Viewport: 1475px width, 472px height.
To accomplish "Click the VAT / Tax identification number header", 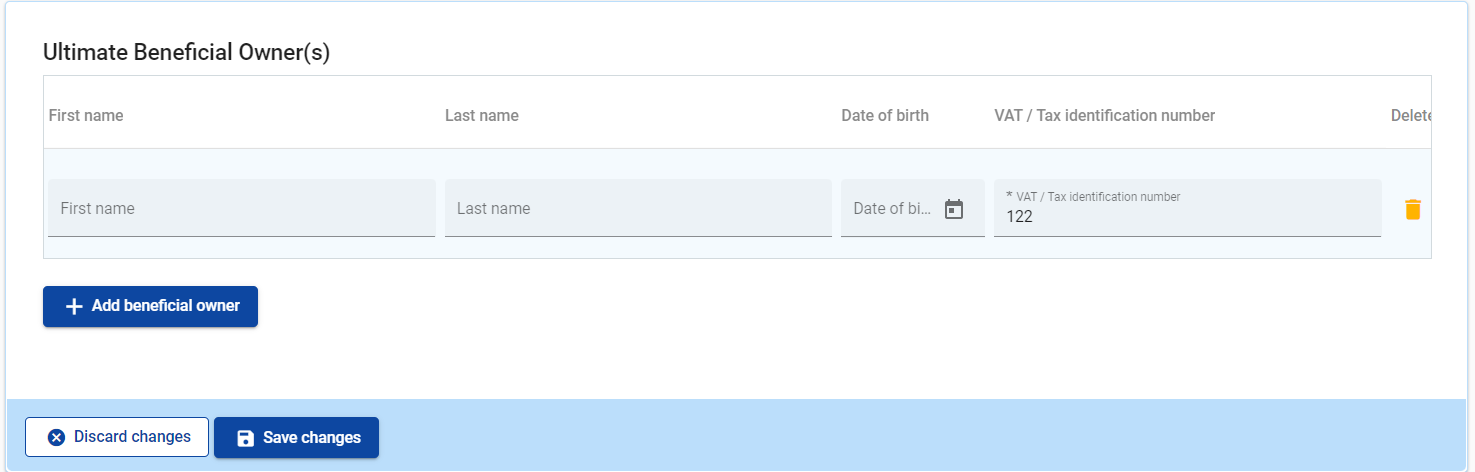I will coord(1104,116).
